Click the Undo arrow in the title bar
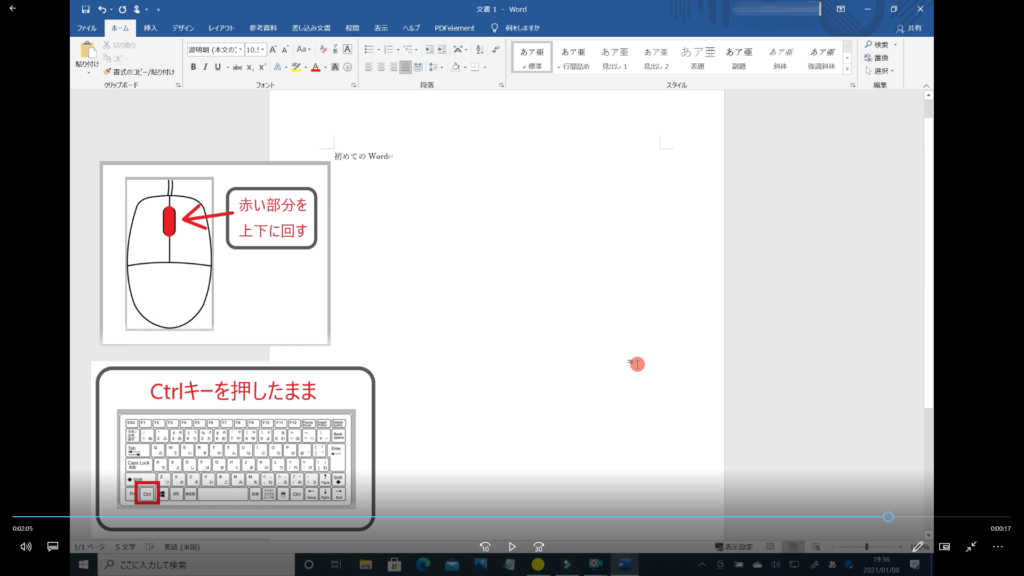 pyautogui.click(x=102, y=9)
